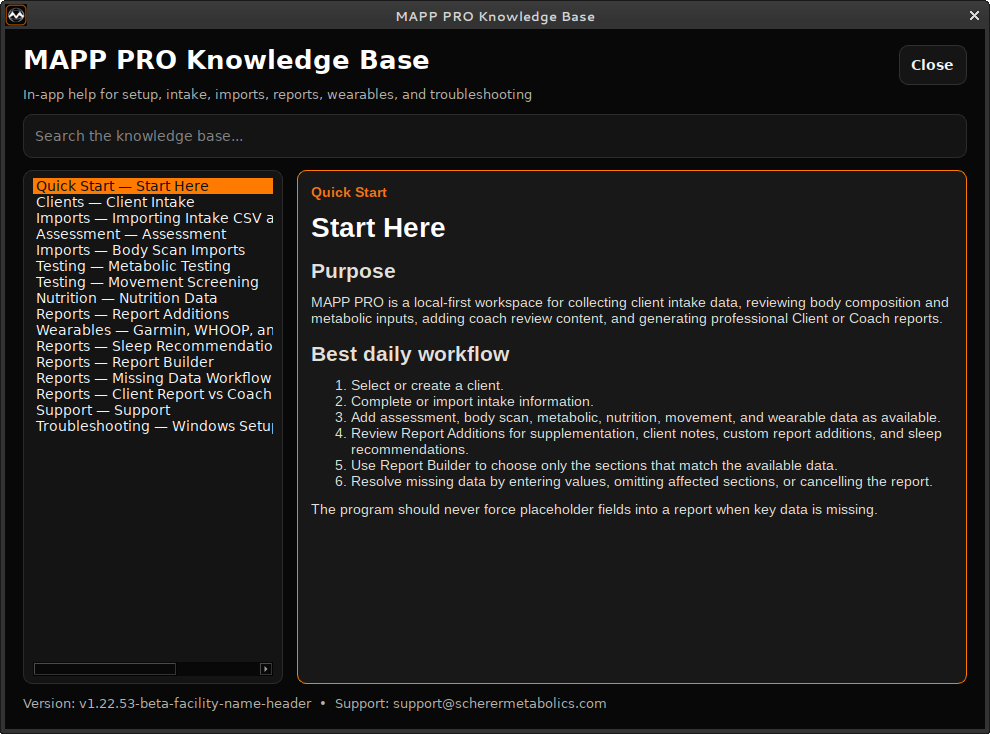This screenshot has height=734, width=990.
Task: Open Clients — Client Intake topic
Action: pyautogui.click(x=153, y=202)
